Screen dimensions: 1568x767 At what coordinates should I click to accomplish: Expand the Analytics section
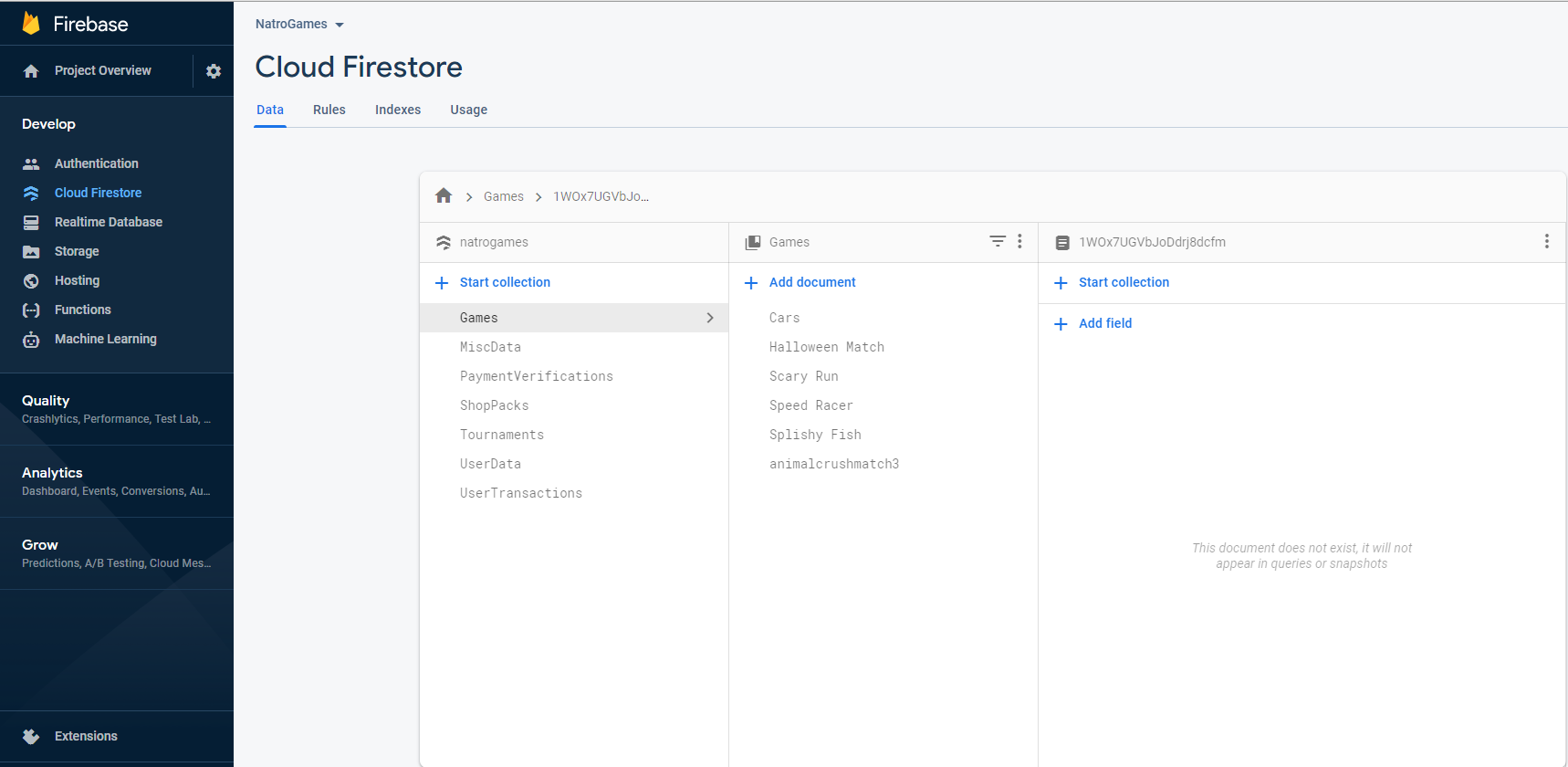(x=117, y=481)
